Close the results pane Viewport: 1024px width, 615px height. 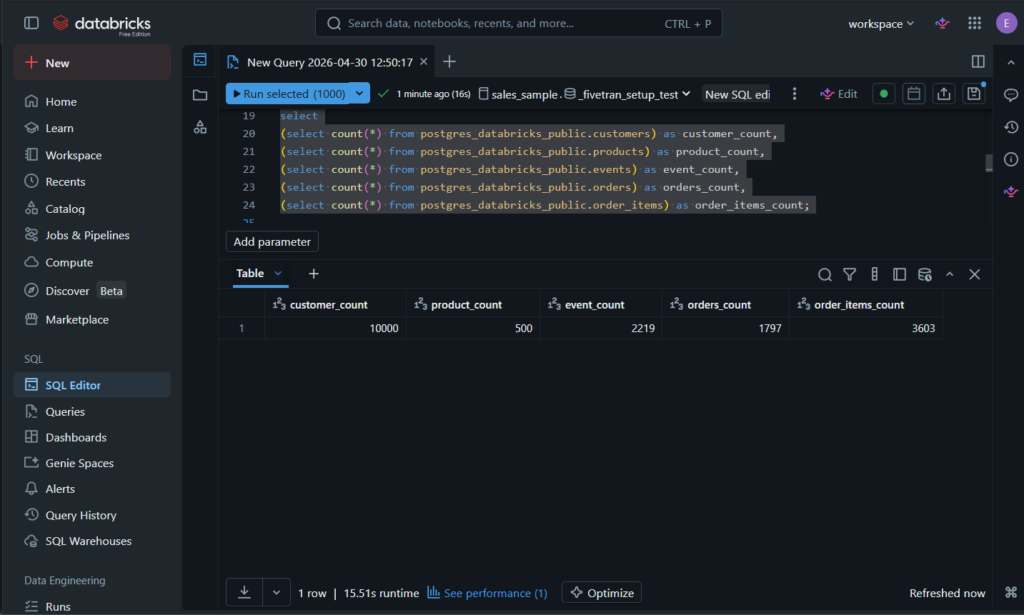pyautogui.click(x=974, y=275)
